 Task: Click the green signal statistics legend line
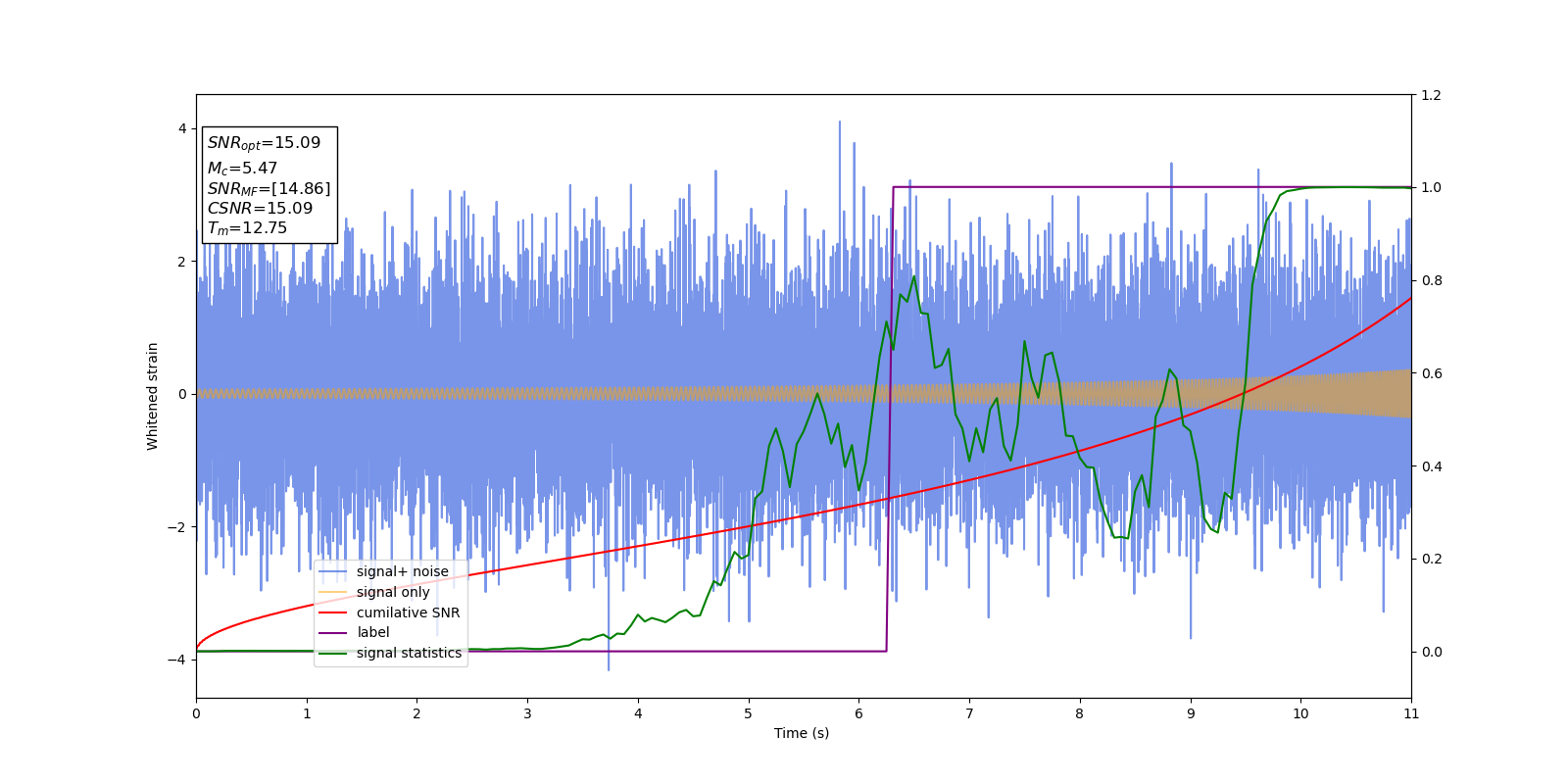click(333, 653)
